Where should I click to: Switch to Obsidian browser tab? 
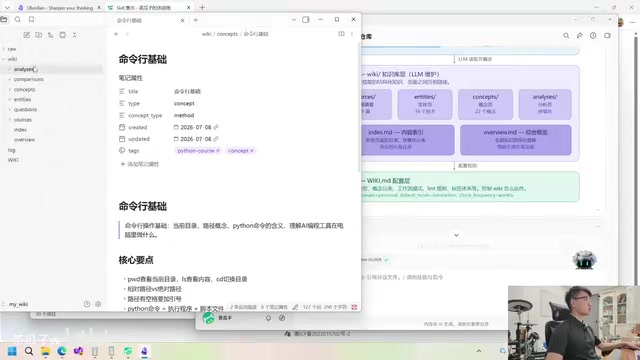[60, 8]
